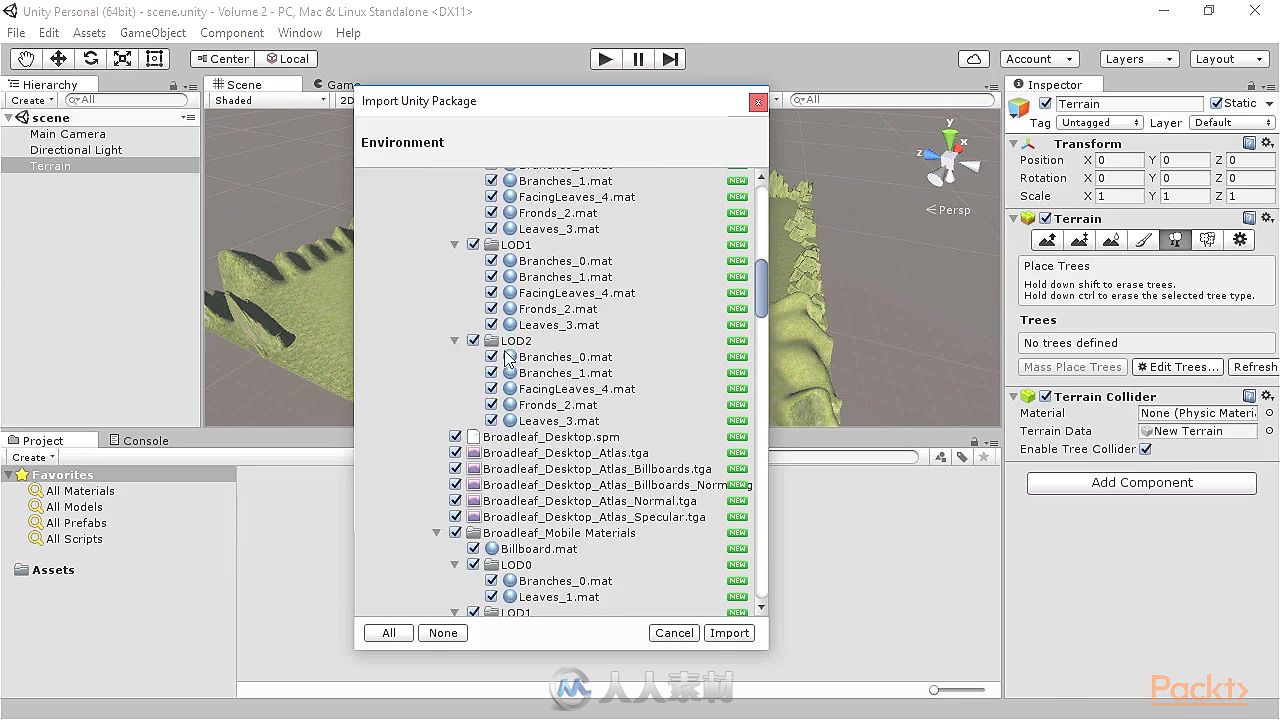Select the Hand tool in toolbar

click(x=26, y=59)
